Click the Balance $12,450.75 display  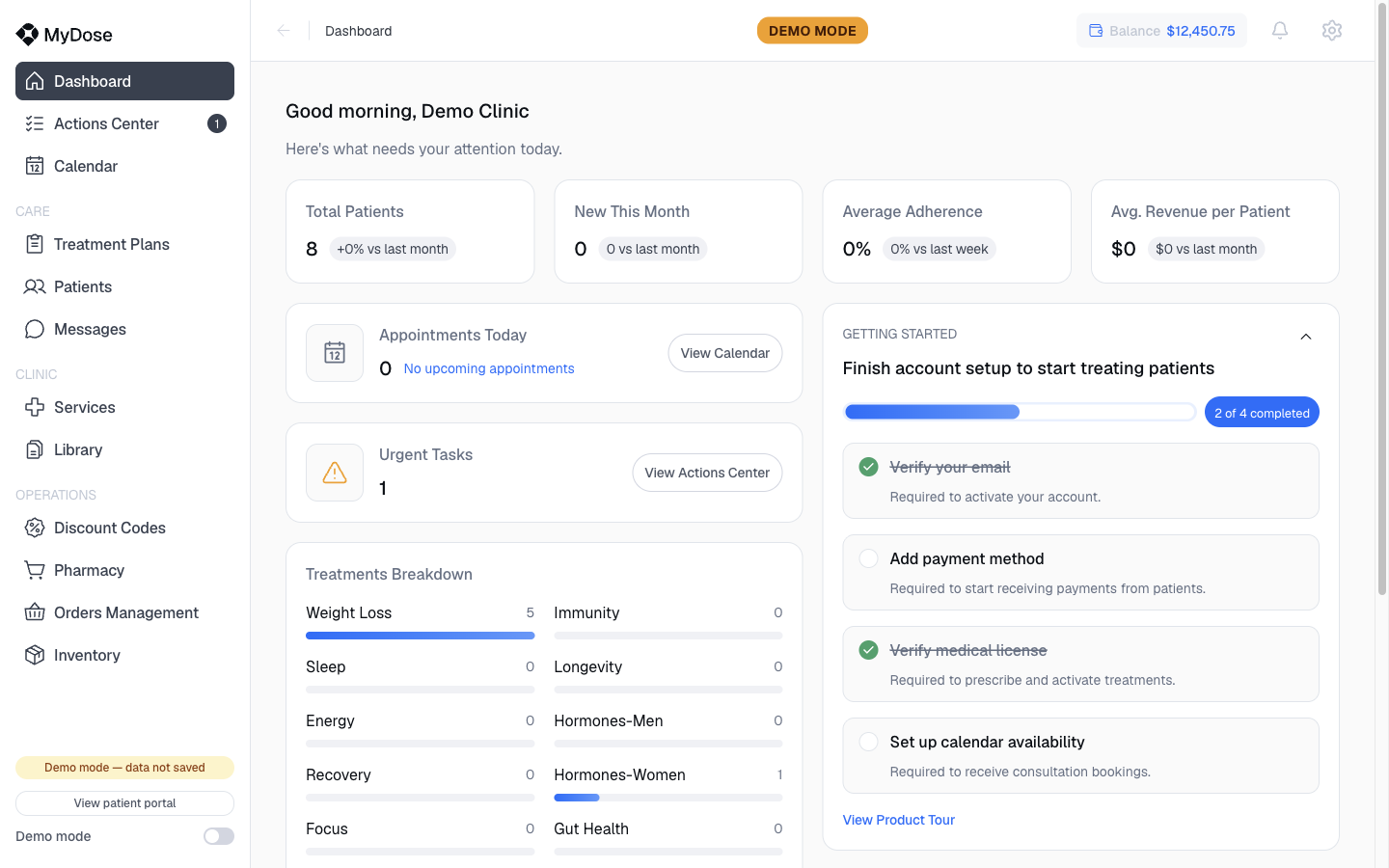tap(1161, 31)
